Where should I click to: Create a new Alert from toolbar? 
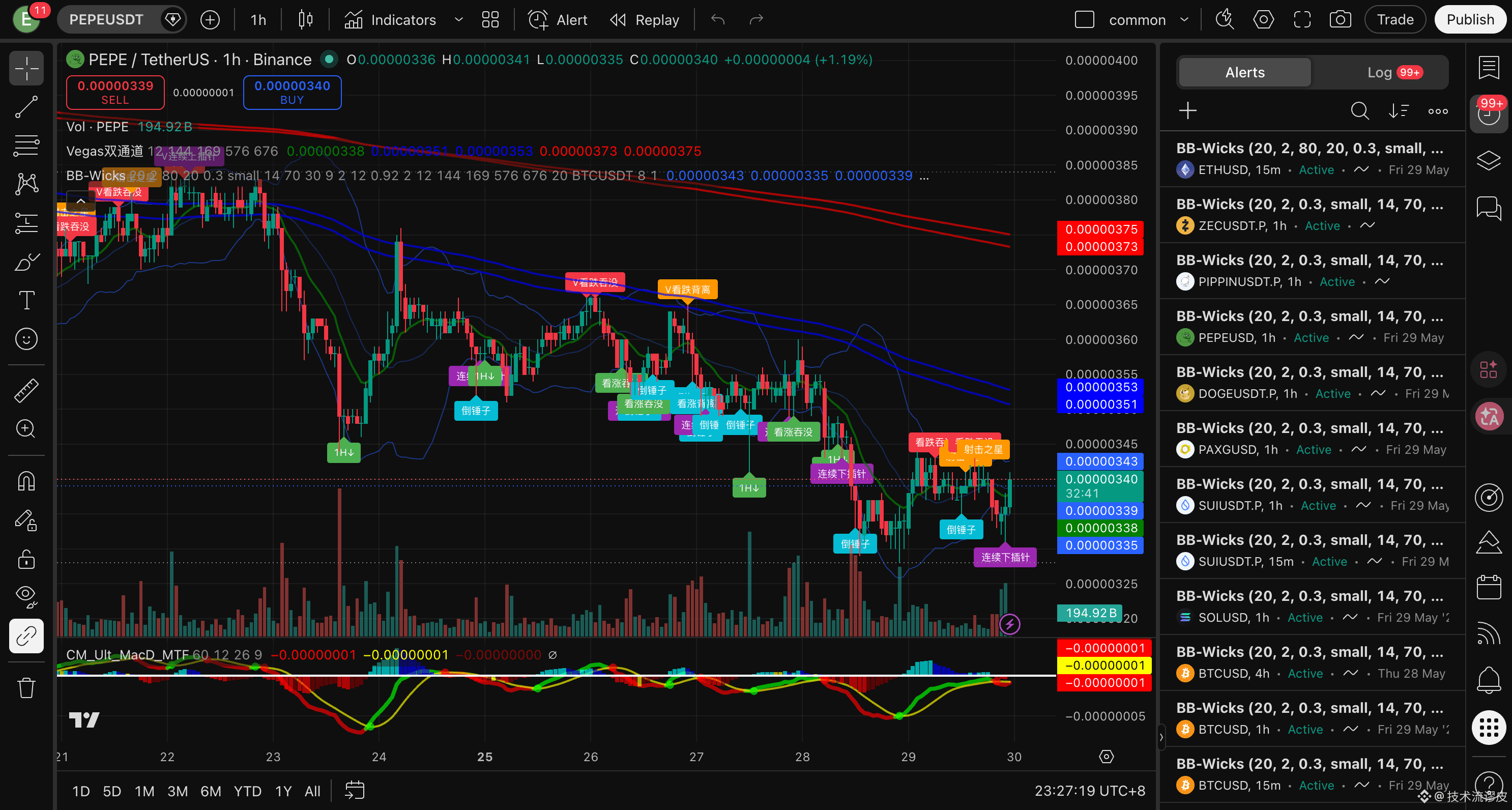(x=558, y=20)
